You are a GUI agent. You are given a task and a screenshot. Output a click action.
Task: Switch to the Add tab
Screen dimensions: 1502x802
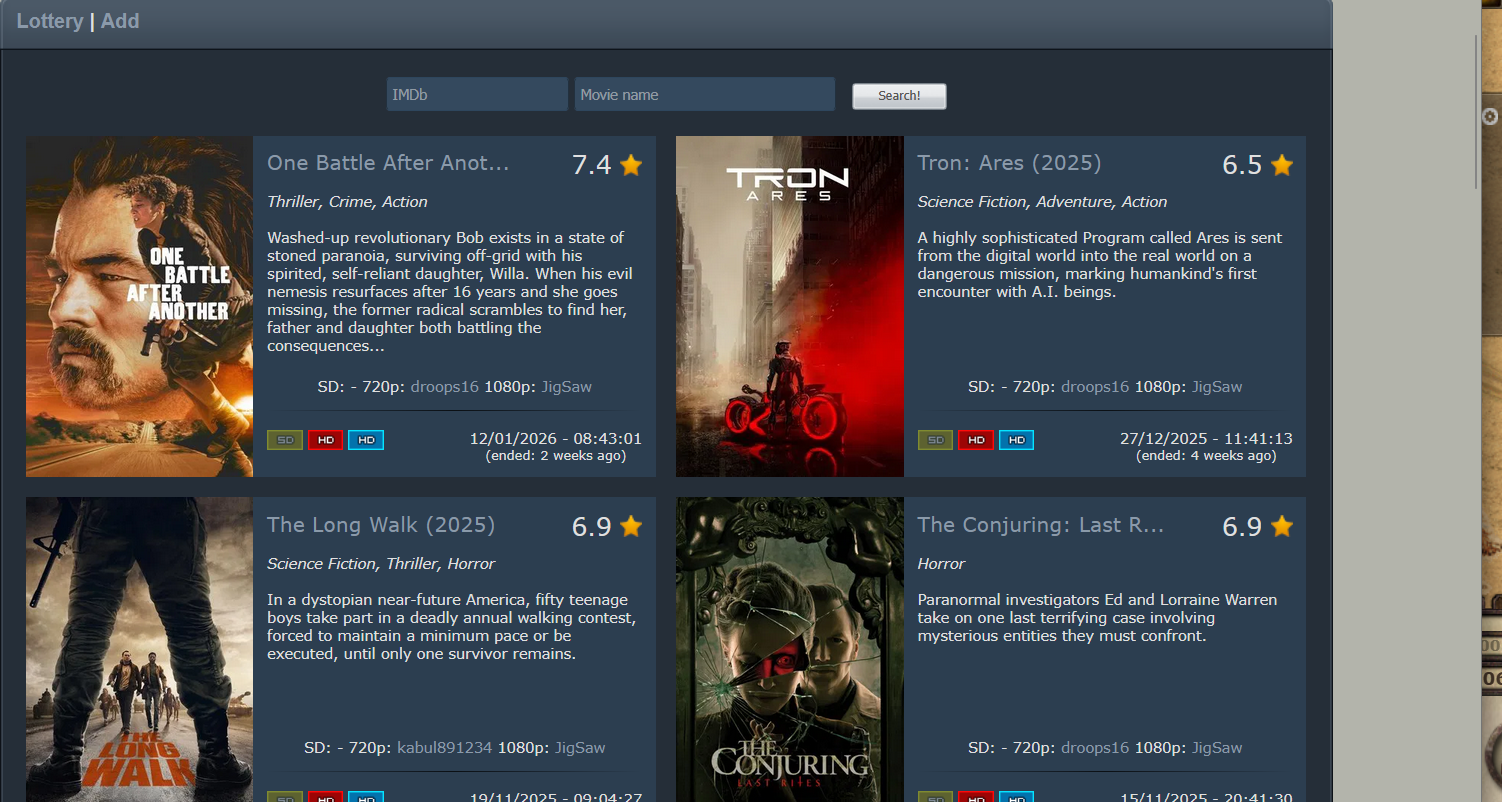[120, 21]
